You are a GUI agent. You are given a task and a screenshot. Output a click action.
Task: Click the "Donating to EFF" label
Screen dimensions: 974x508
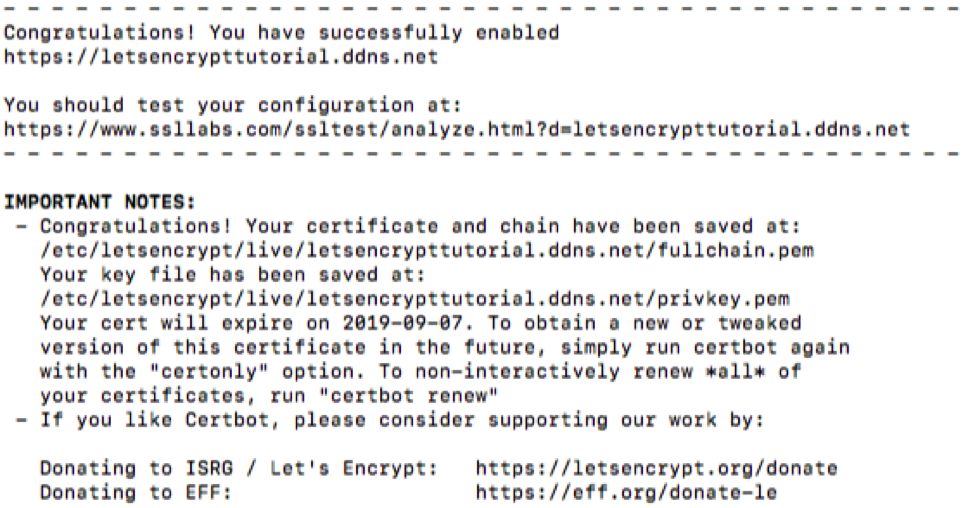pos(136,493)
